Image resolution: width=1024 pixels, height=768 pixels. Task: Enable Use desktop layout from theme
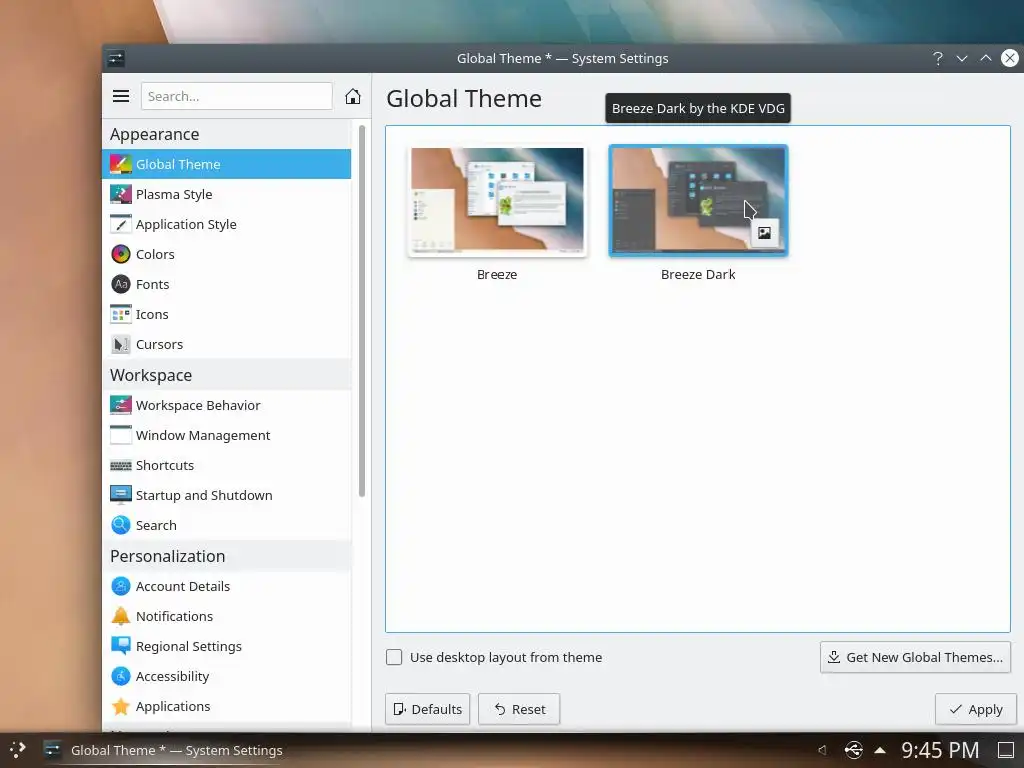click(x=394, y=657)
